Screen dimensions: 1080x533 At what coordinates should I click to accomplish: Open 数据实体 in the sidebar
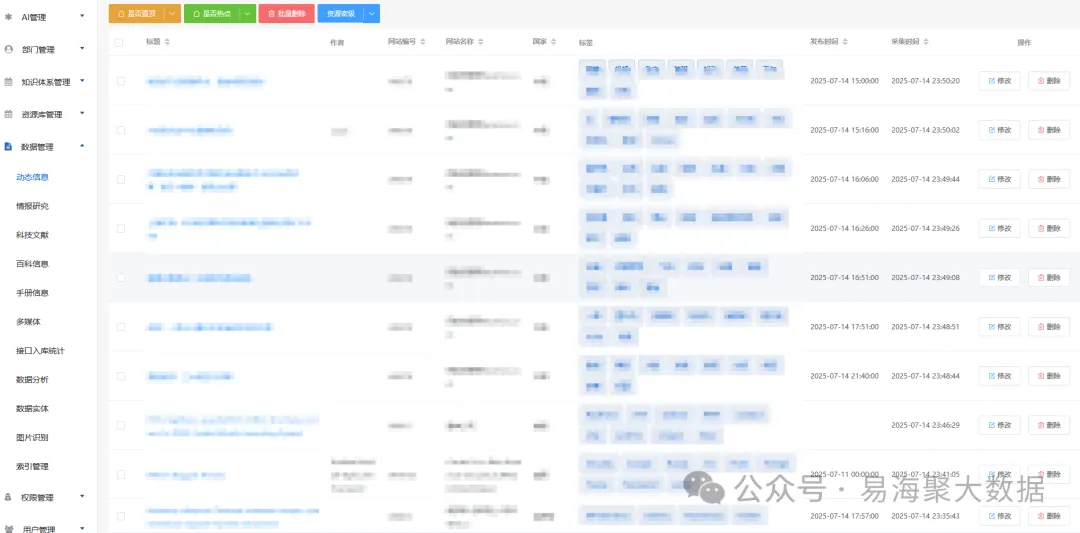coord(32,408)
